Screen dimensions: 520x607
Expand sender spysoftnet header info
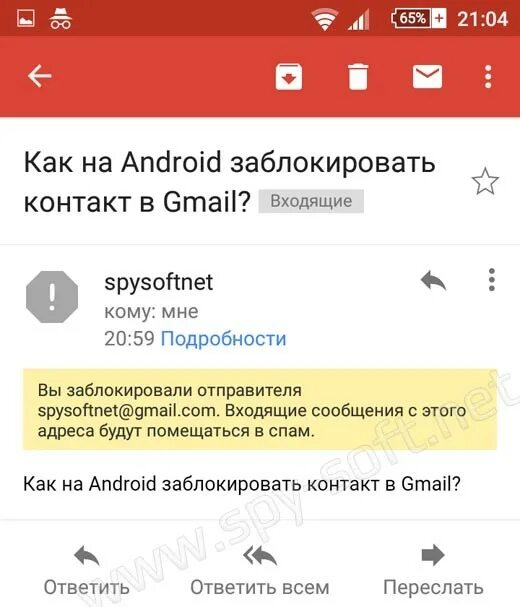[x=158, y=282]
